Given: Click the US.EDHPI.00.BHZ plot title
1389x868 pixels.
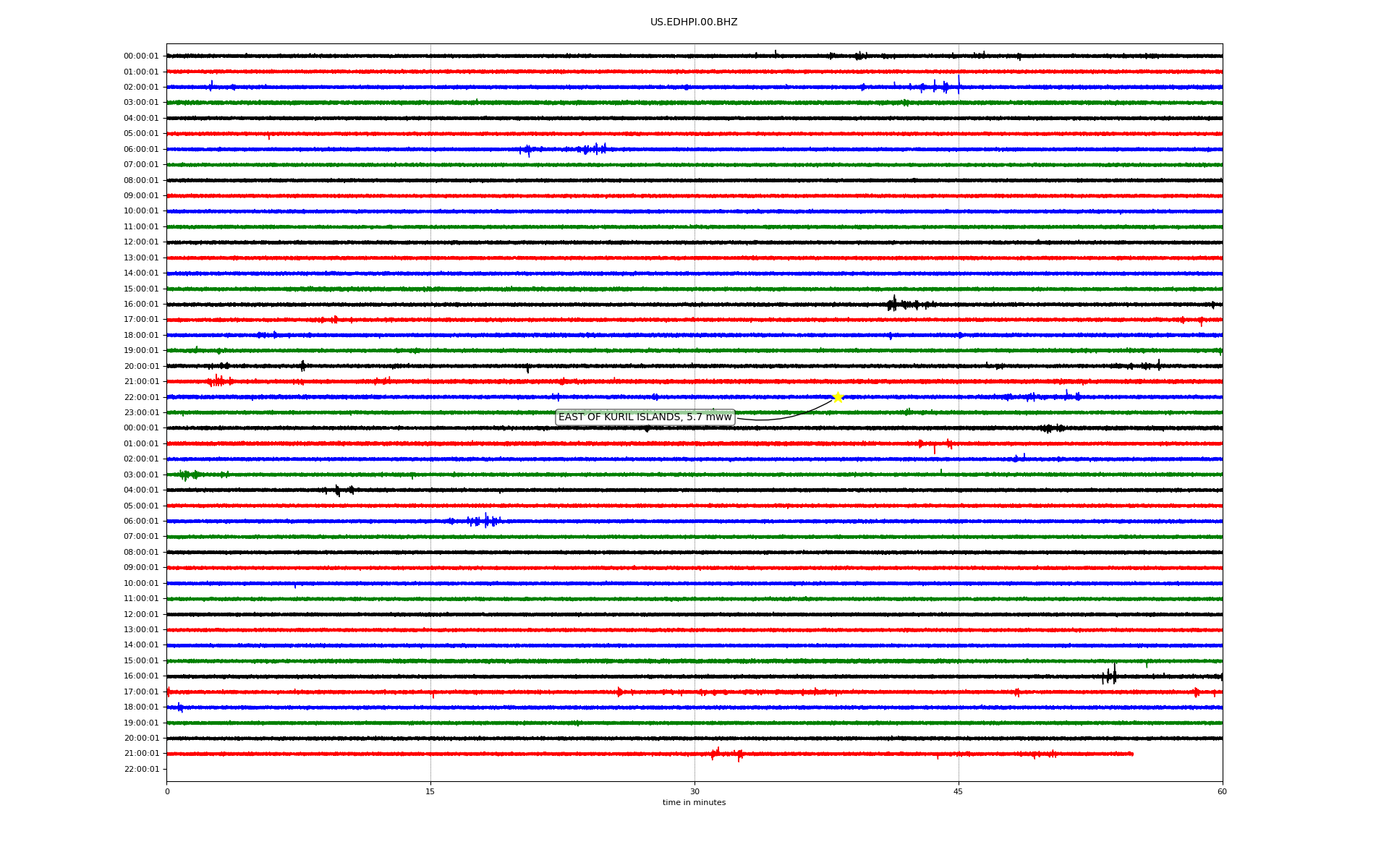Looking at the screenshot, I should coord(694,22).
